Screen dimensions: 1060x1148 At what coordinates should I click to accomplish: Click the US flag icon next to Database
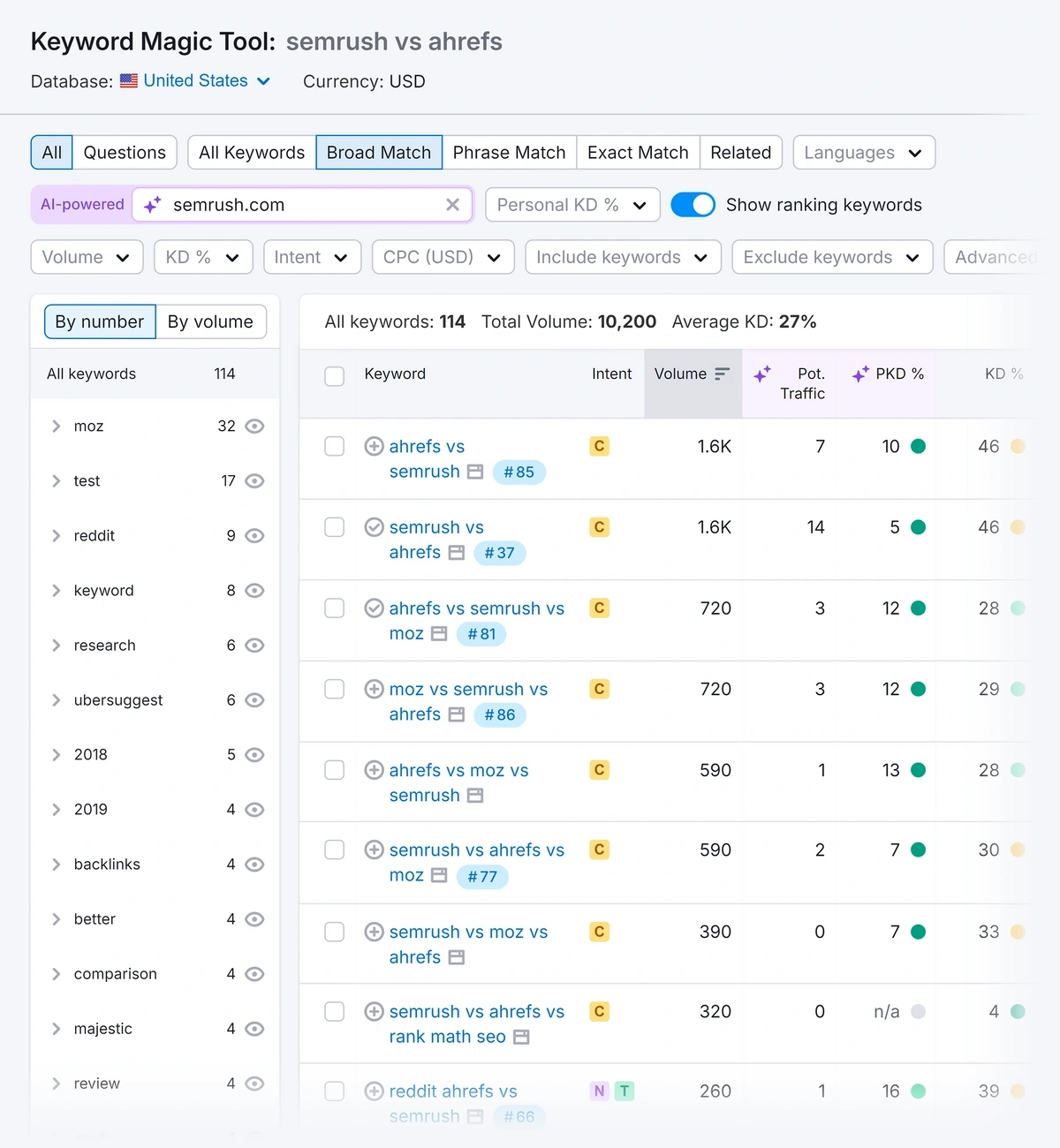129,80
